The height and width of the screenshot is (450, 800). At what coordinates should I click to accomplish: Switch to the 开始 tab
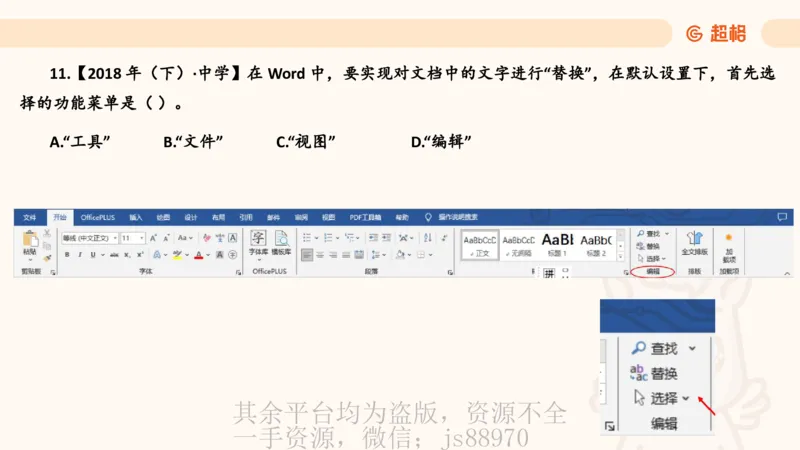click(60, 217)
